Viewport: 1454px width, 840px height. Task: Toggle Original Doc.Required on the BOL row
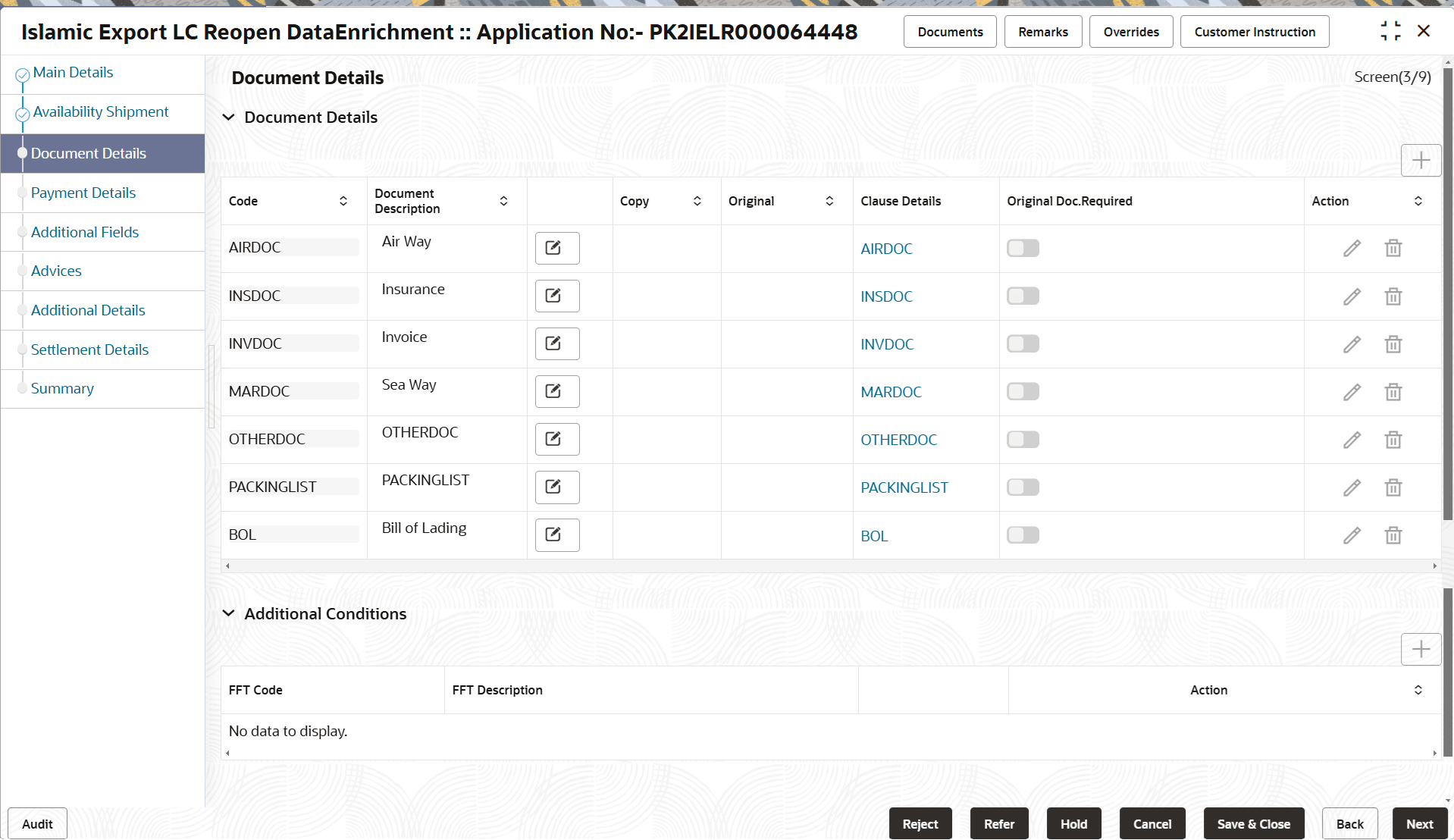1023,534
